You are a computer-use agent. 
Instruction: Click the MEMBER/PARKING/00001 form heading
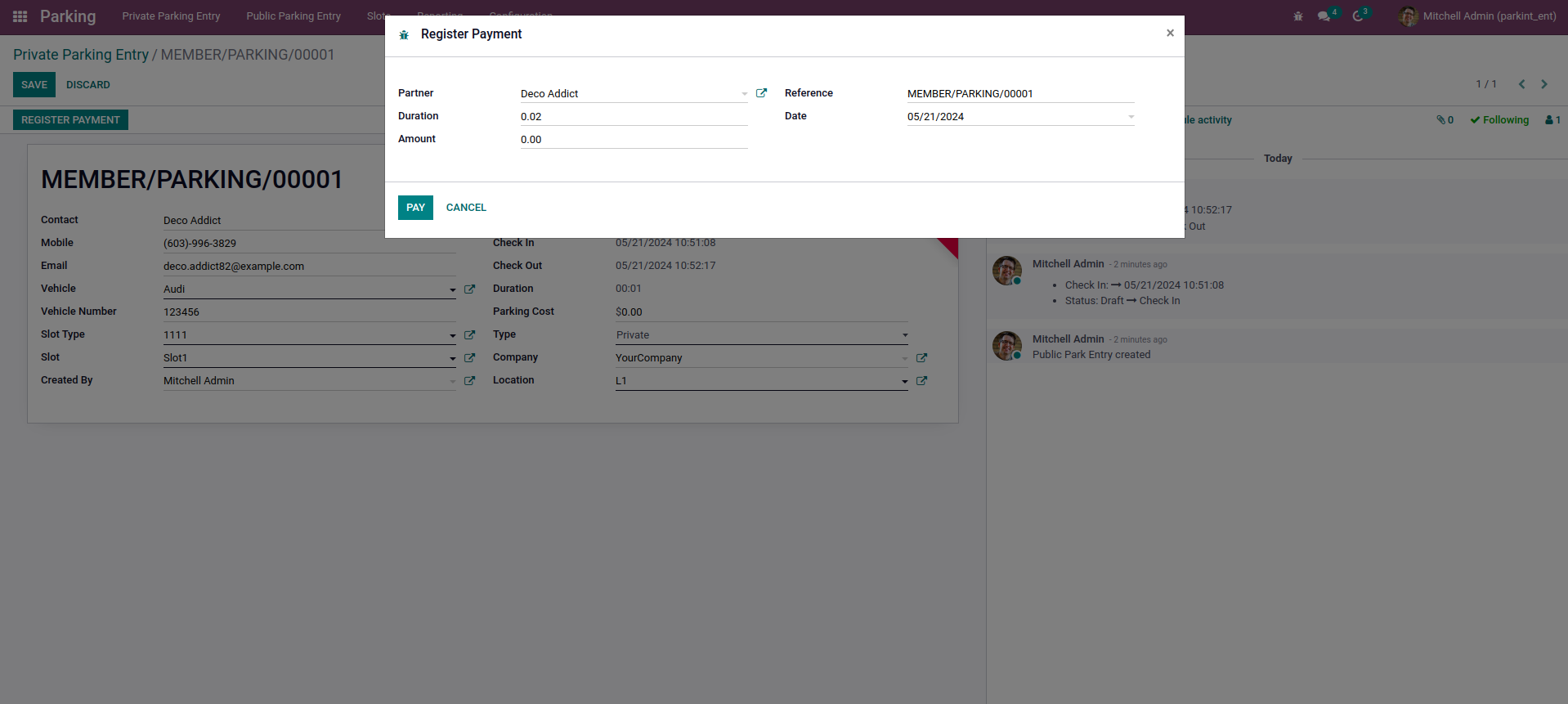tap(192, 180)
